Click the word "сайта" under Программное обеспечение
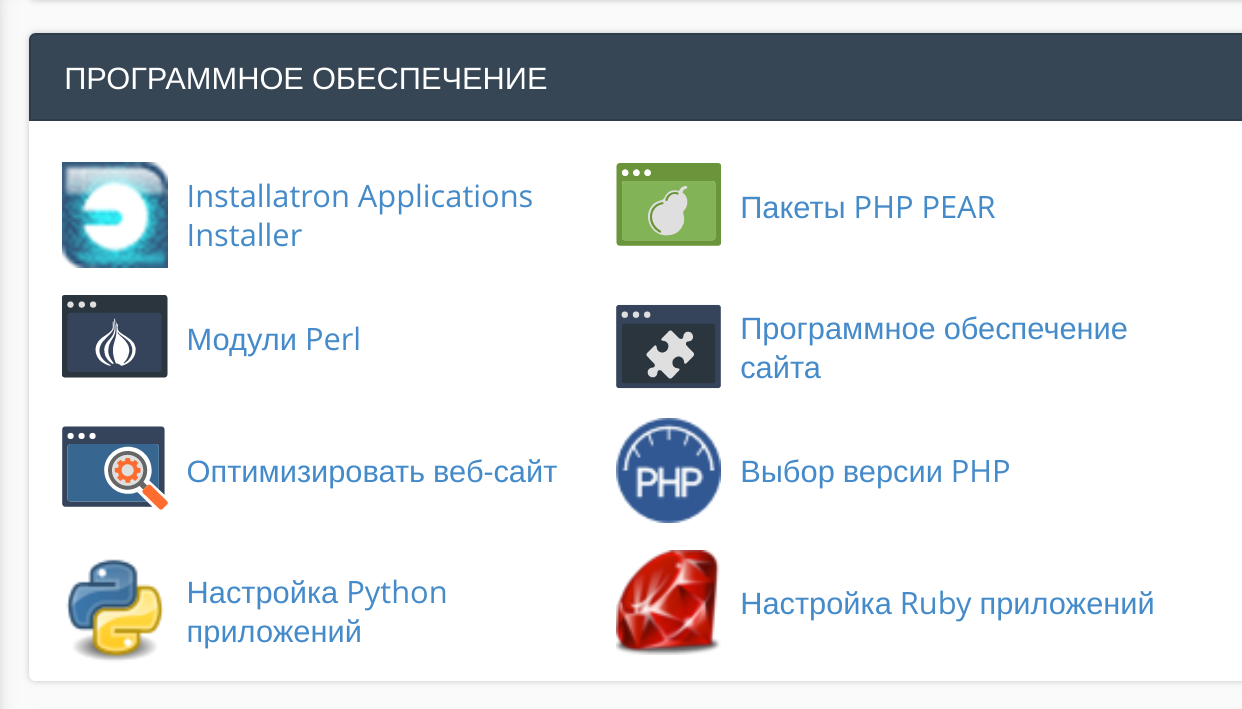Screen dimensions: 1242x709 point(780,368)
